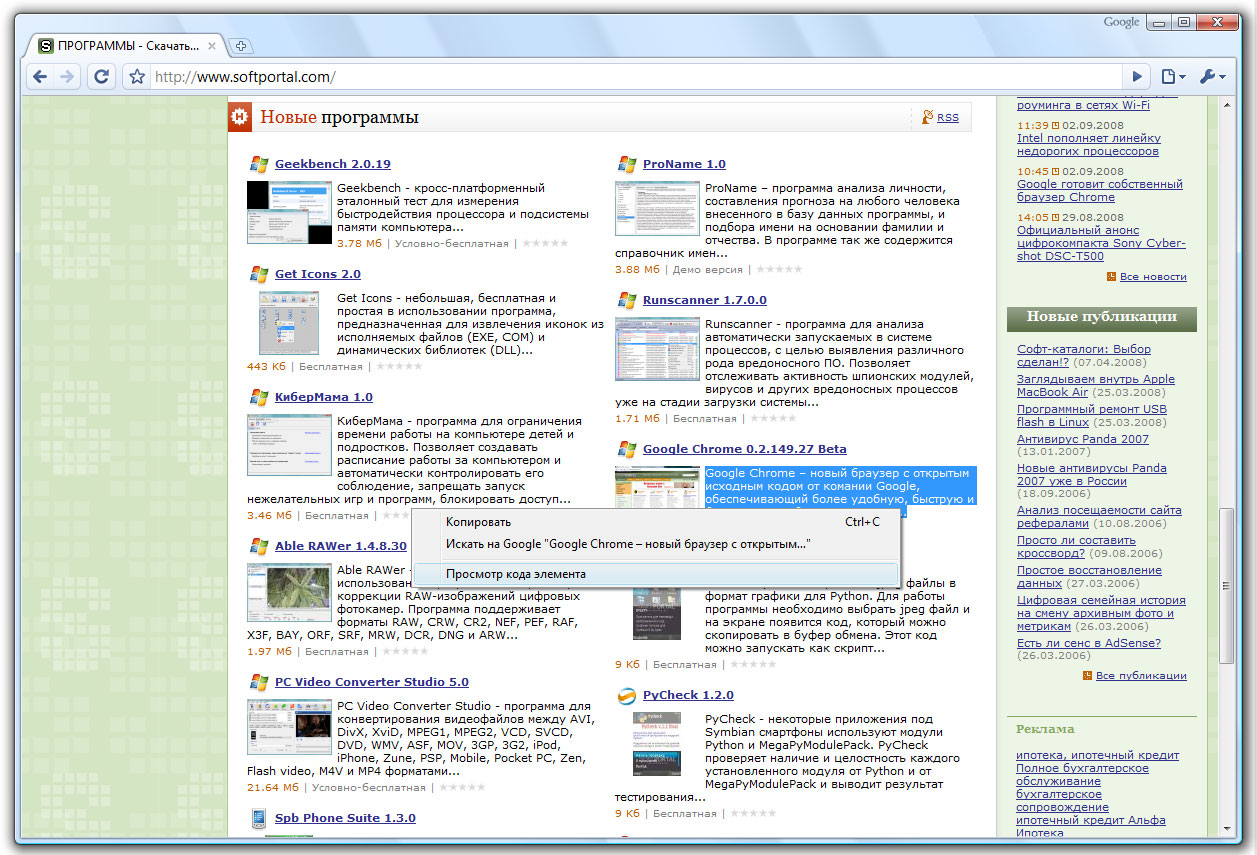Open Intel пополняет линейку недорогих процессоров news
This screenshot has height=855, width=1257.
1089,144
